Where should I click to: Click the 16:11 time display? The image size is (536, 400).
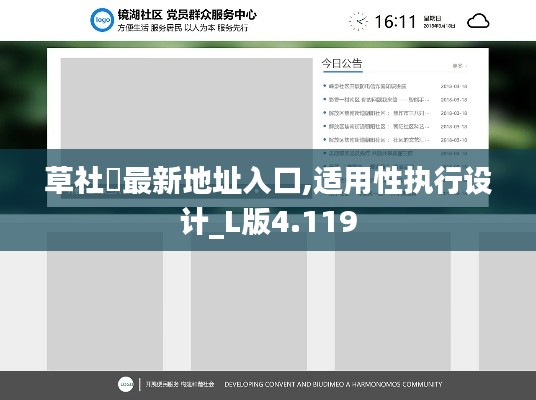(395, 22)
